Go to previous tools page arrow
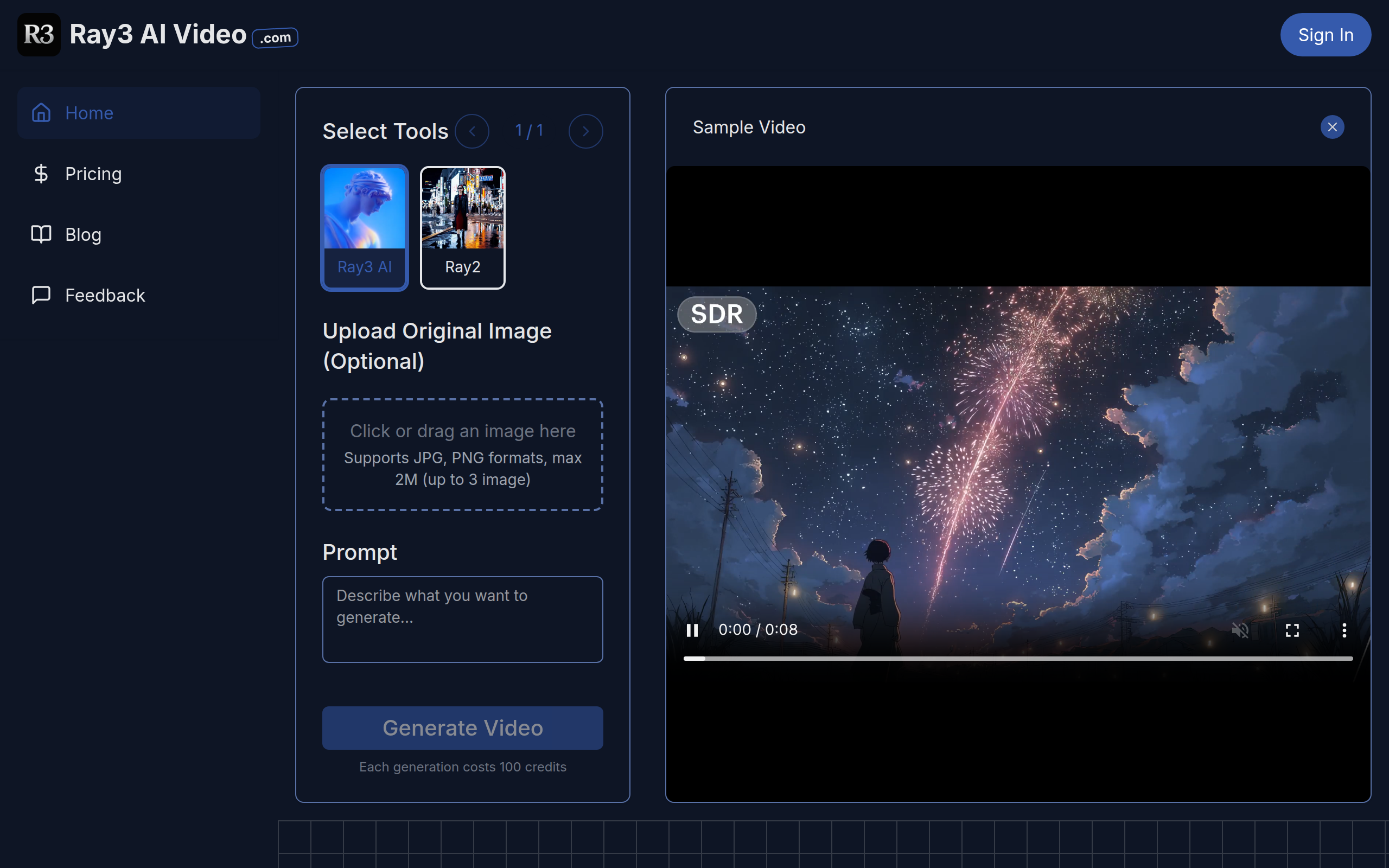 click(472, 131)
